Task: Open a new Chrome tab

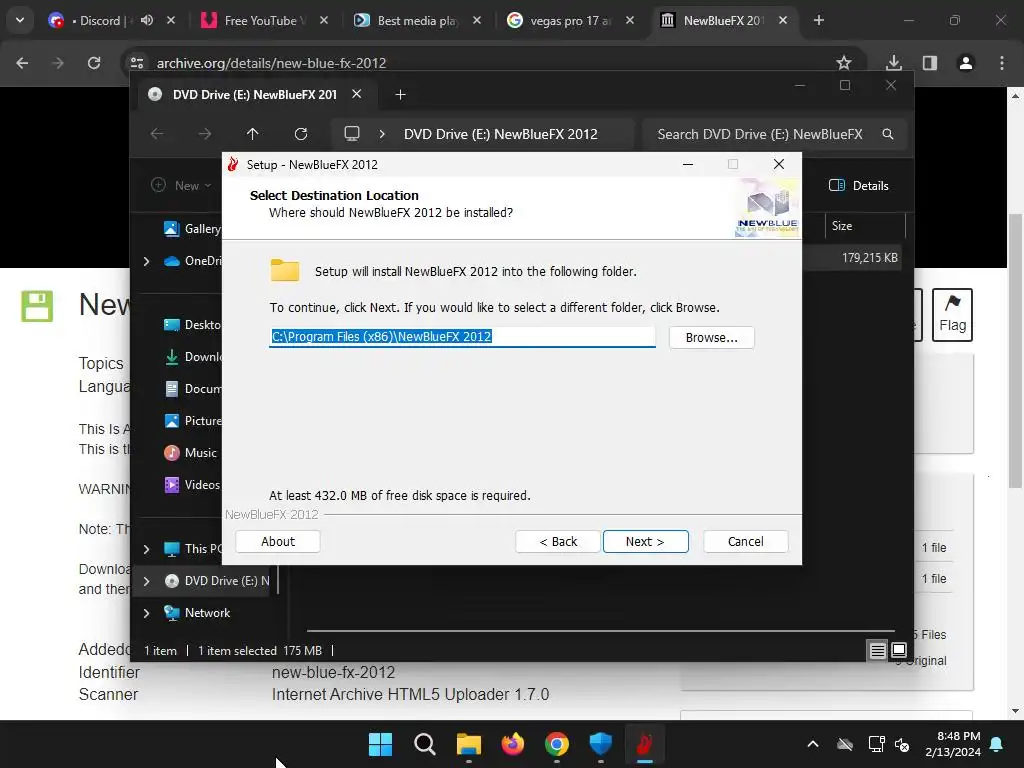Action: pyautogui.click(x=818, y=21)
